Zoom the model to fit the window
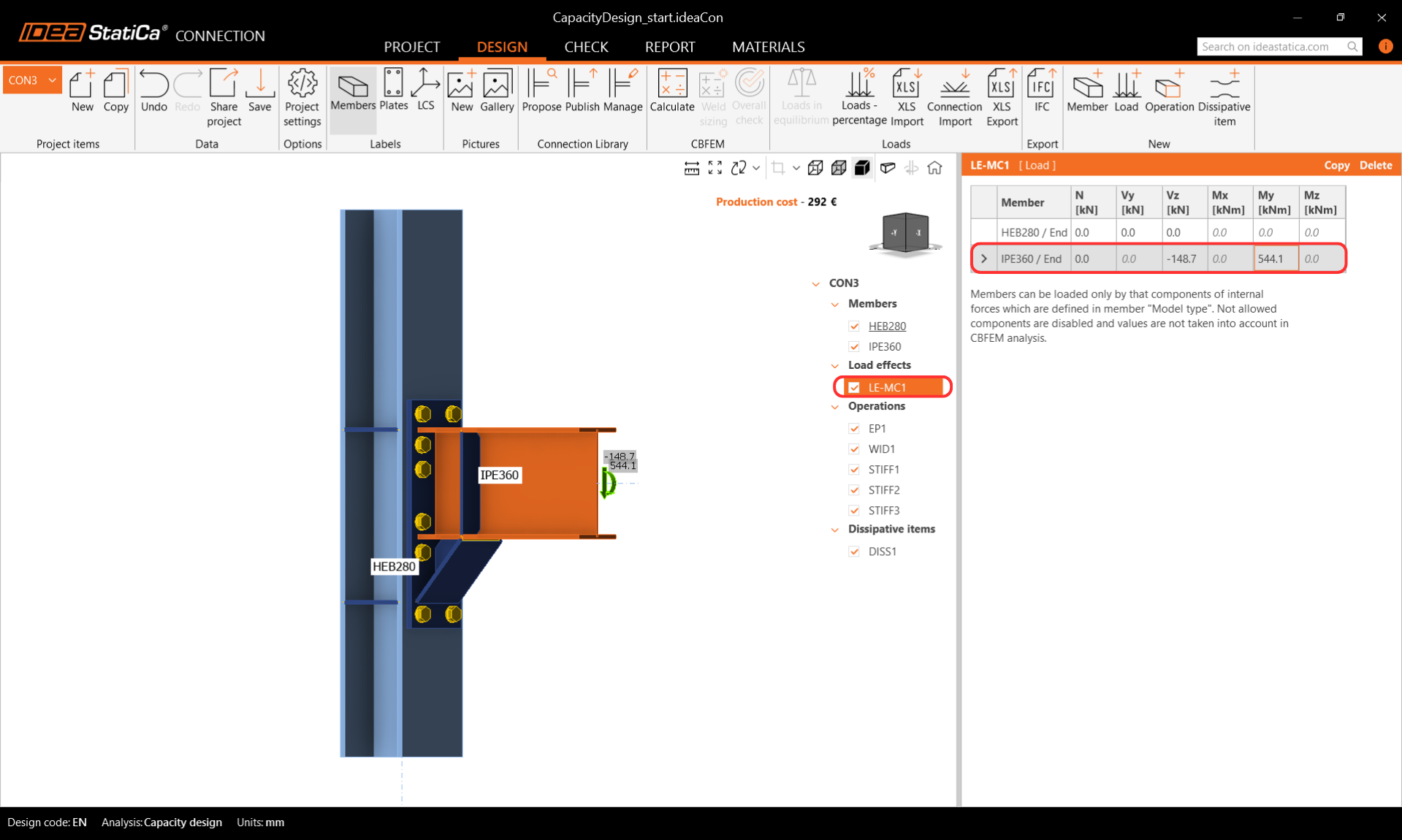This screenshot has width=1402, height=840. (715, 168)
